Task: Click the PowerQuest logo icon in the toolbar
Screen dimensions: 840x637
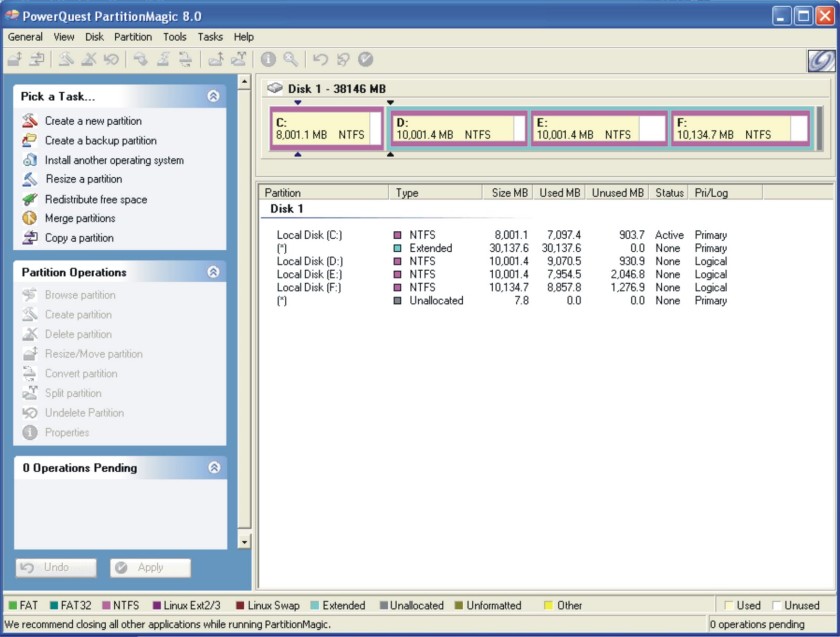Action: (821, 60)
